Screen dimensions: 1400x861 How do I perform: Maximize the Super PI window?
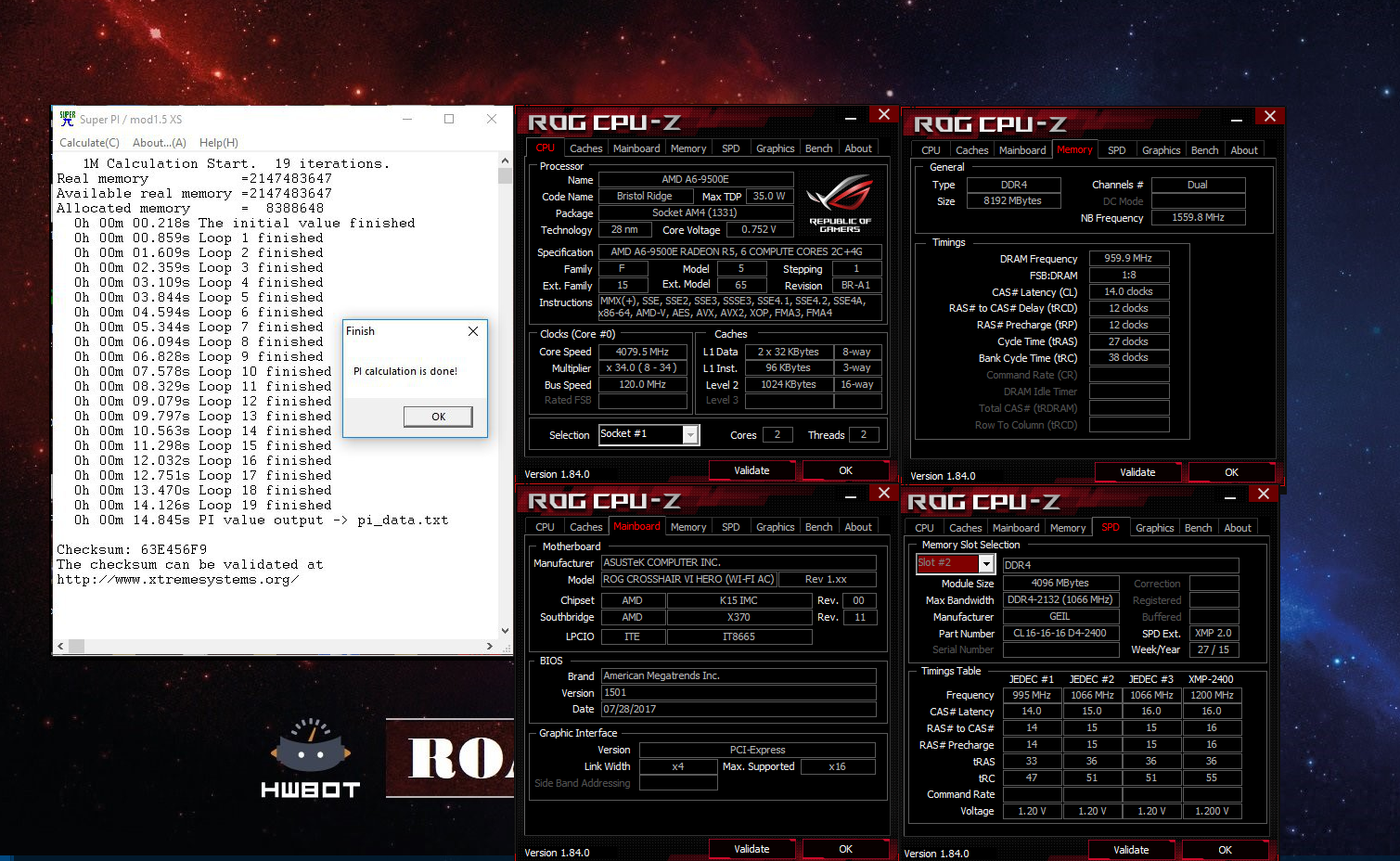pyautogui.click(x=449, y=119)
